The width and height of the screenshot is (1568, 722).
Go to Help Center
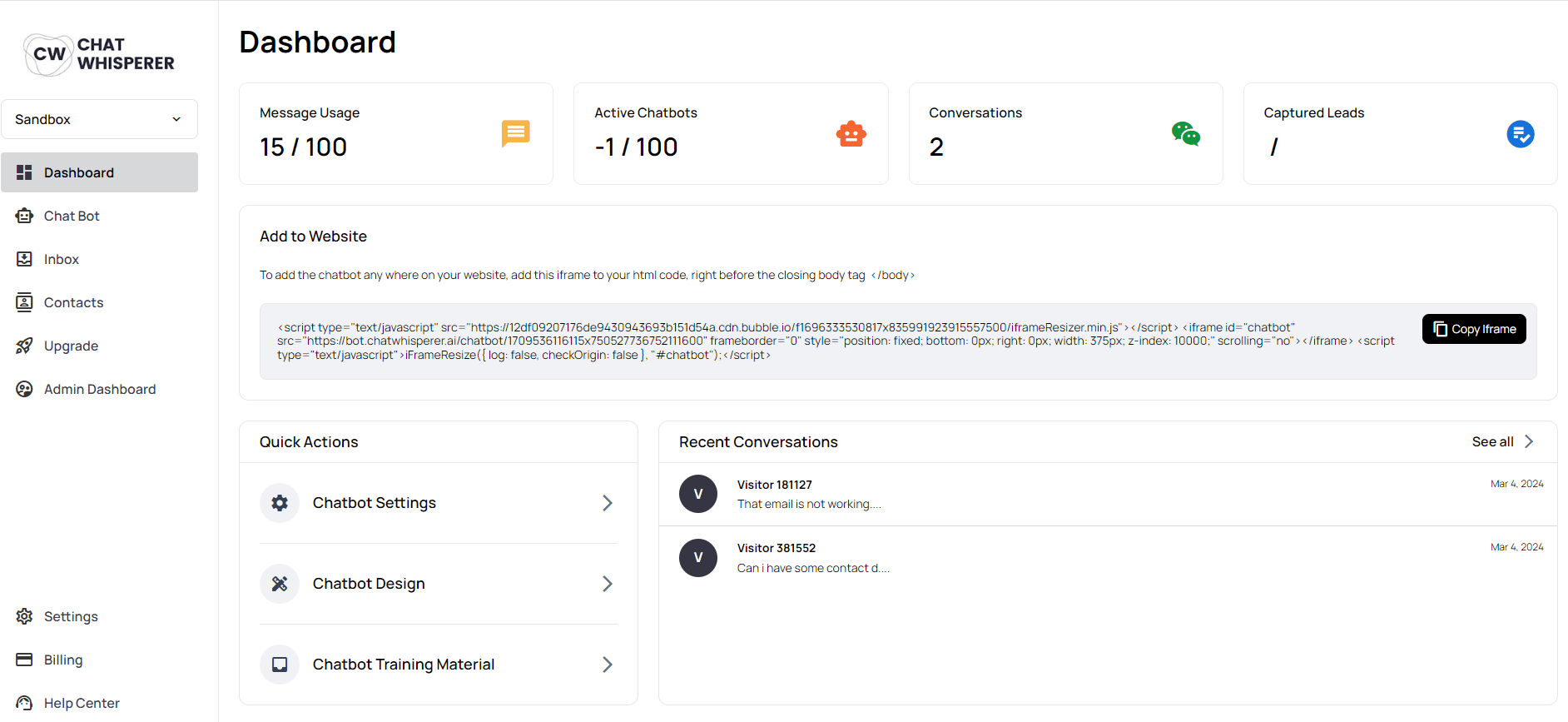[81, 703]
